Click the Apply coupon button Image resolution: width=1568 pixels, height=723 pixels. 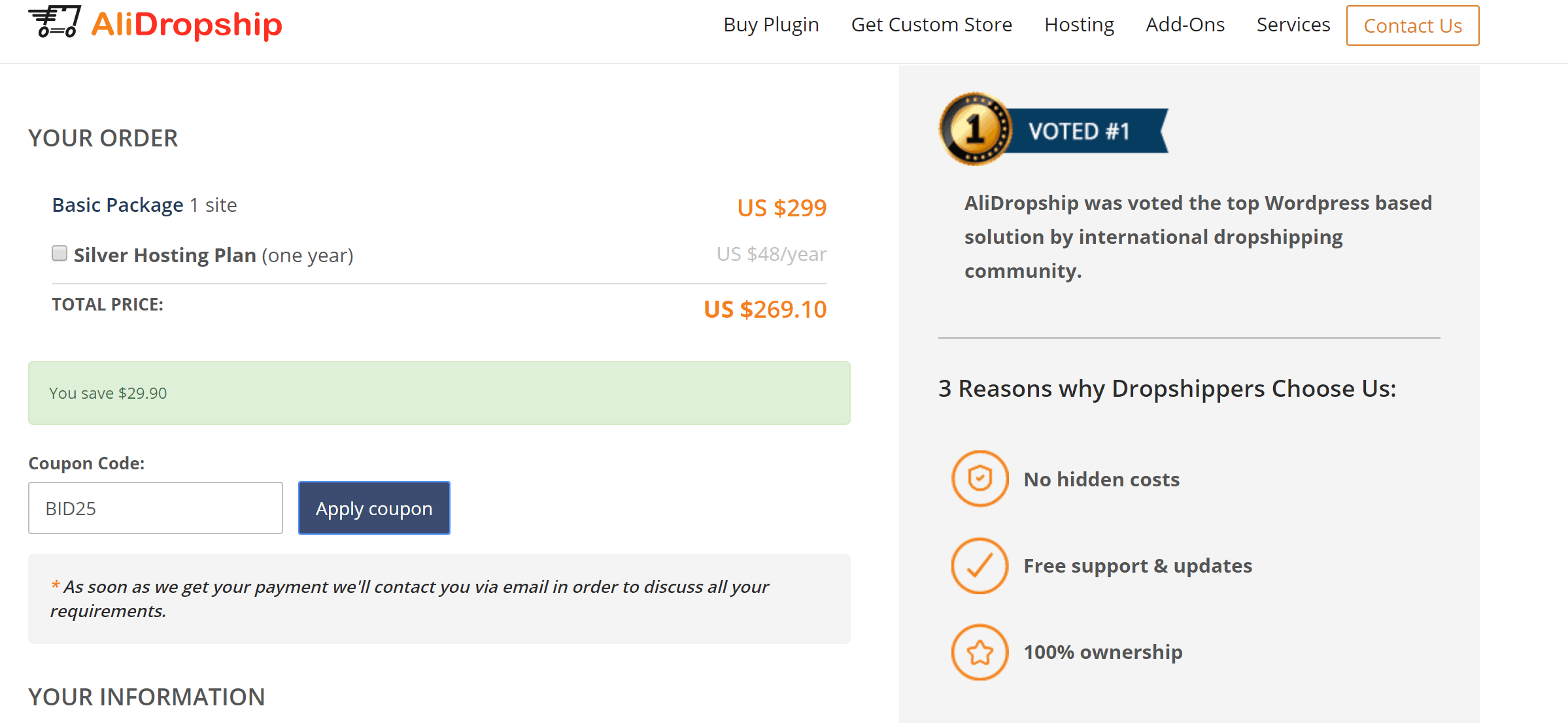pyautogui.click(x=374, y=508)
